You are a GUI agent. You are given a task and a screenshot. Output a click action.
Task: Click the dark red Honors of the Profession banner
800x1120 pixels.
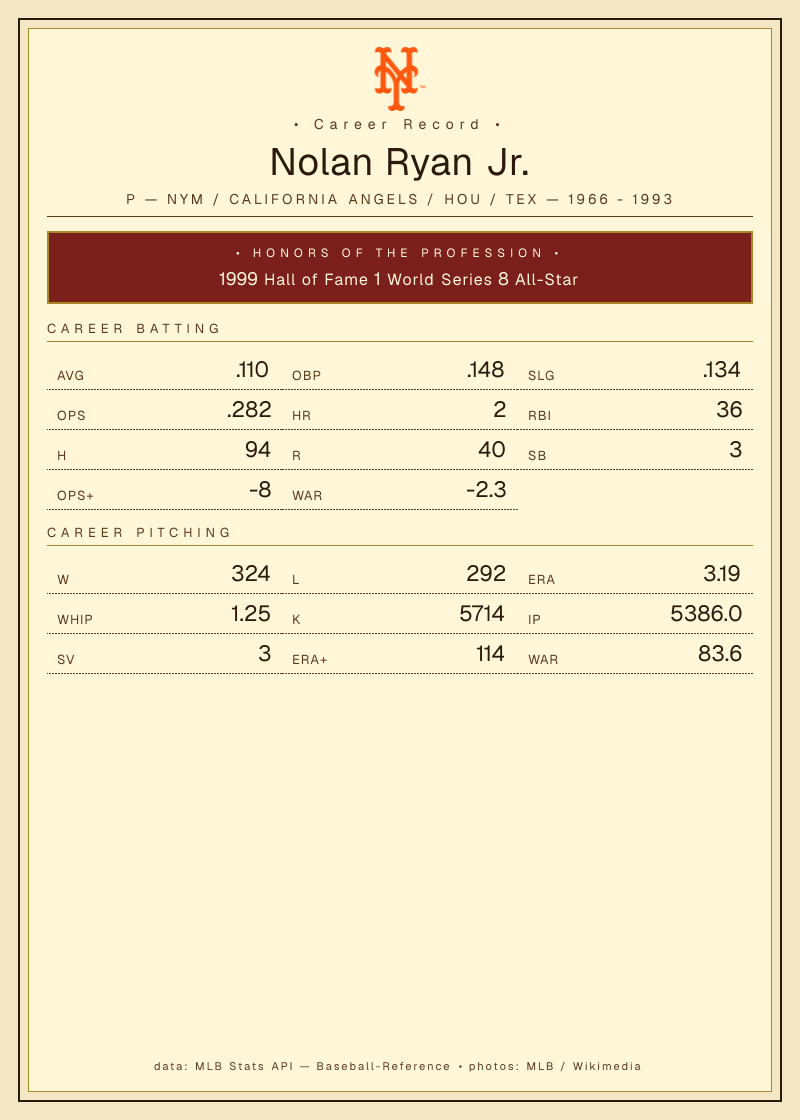point(400,267)
